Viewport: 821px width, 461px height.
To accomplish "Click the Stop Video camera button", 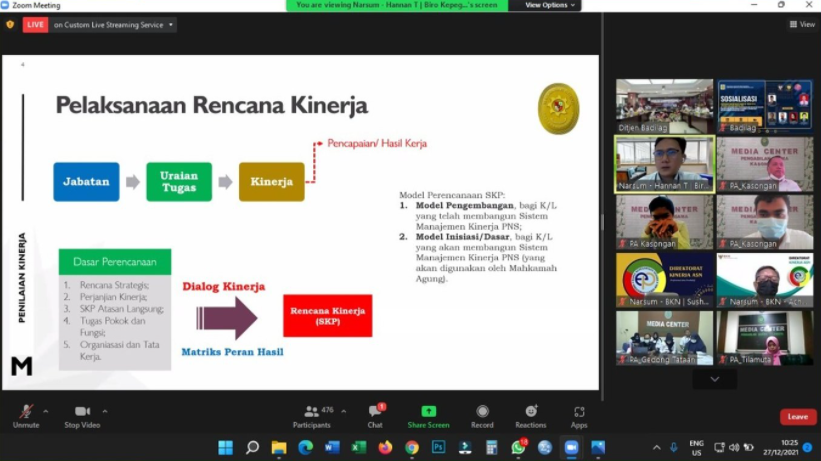I will pyautogui.click(x=82, y=414).
